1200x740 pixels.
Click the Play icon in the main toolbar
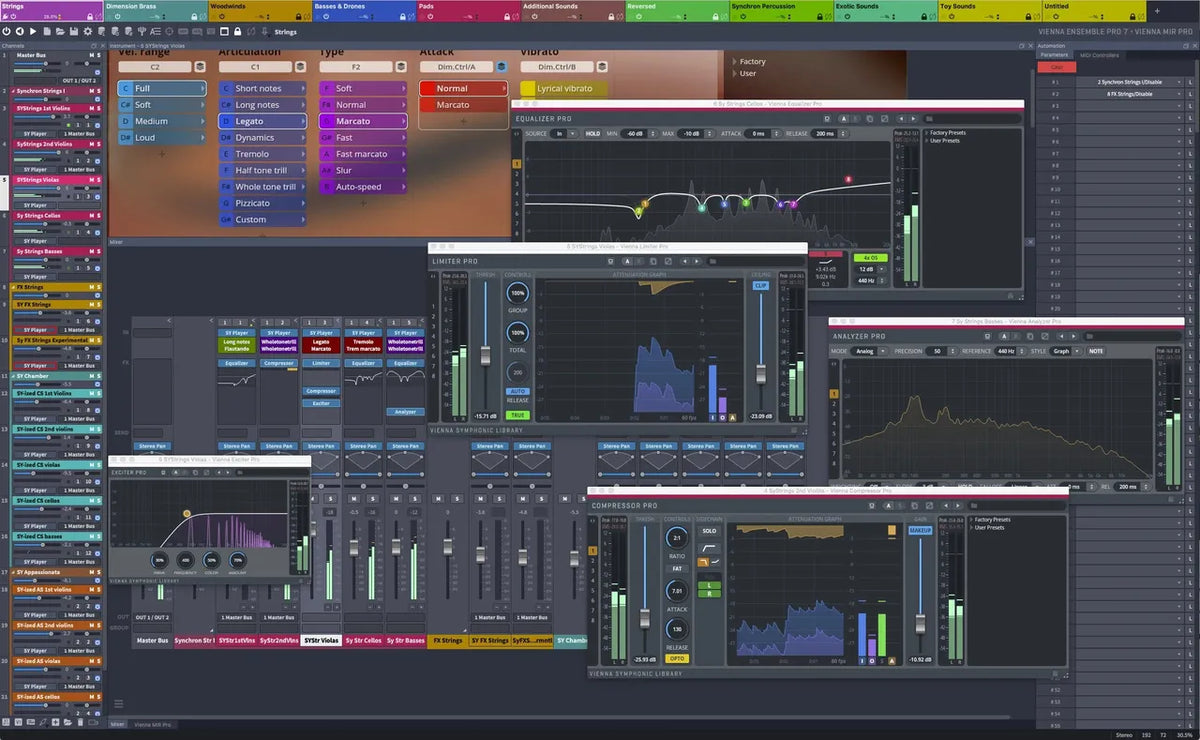point(32,31)
